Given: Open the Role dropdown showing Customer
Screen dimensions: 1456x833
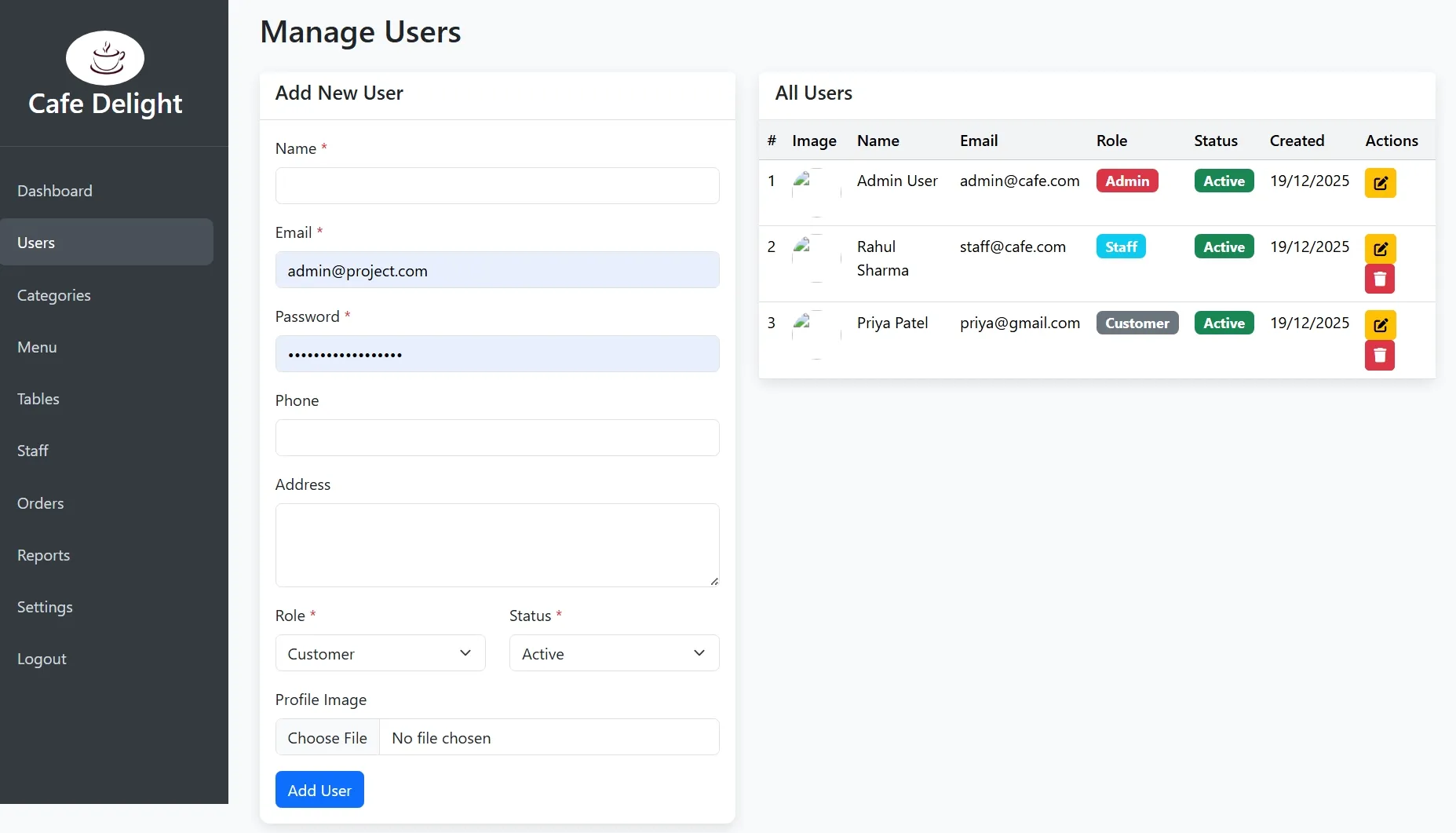Looking at the screenshot, I should (380, 652).
